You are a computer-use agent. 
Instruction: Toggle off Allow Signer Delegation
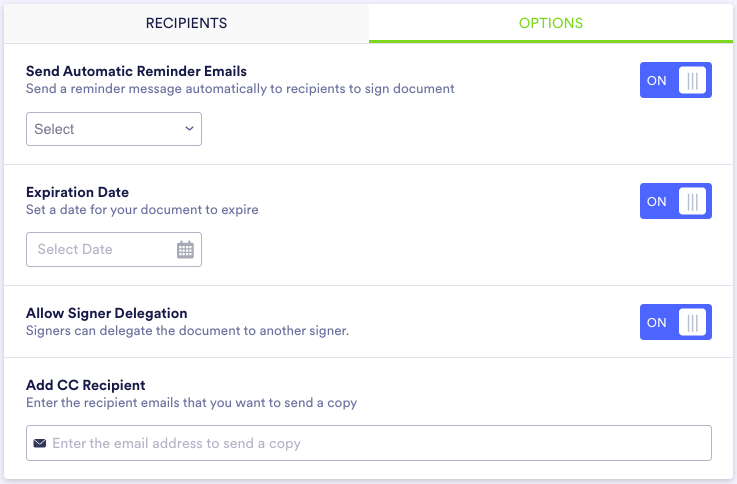click(x=675, y=322)
